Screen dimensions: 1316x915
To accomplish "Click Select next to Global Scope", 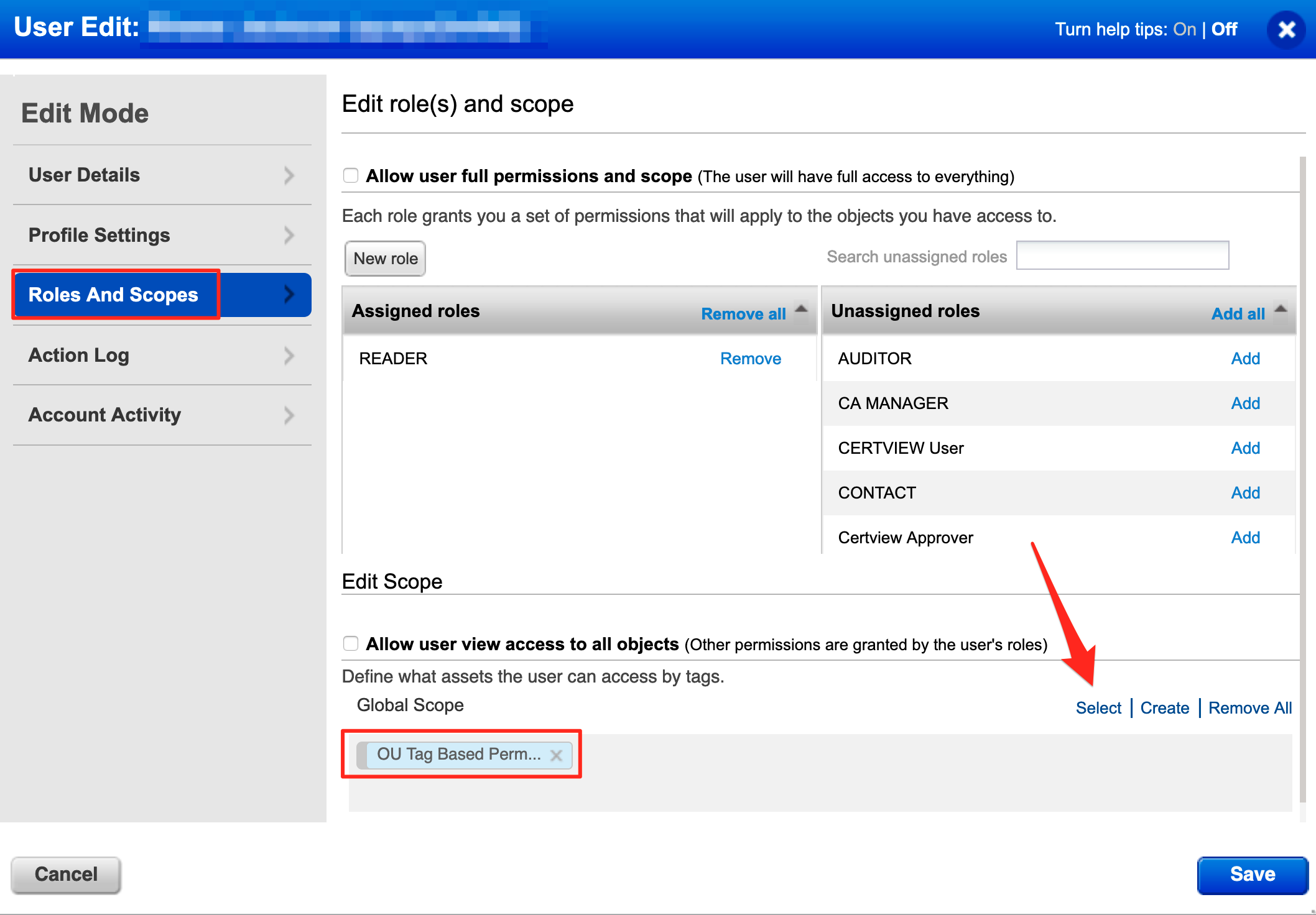I will click(1098, 707).
